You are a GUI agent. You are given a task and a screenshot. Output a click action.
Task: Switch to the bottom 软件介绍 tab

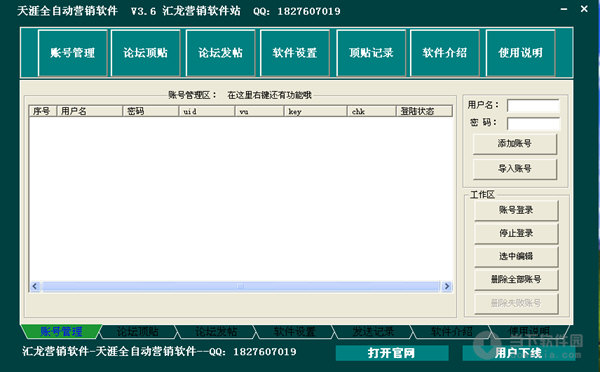click(452, 331)
